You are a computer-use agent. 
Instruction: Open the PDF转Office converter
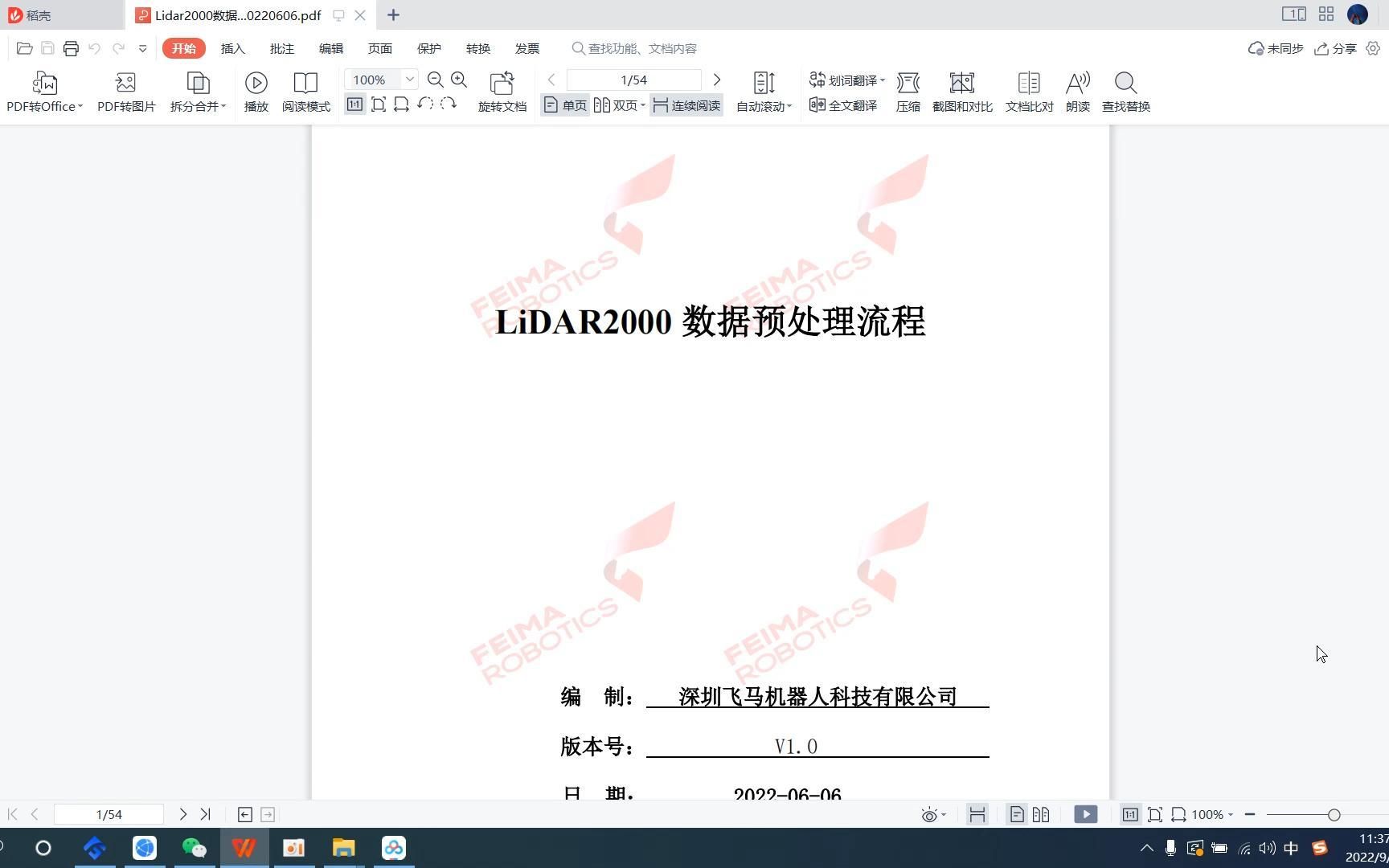(44, 92)
